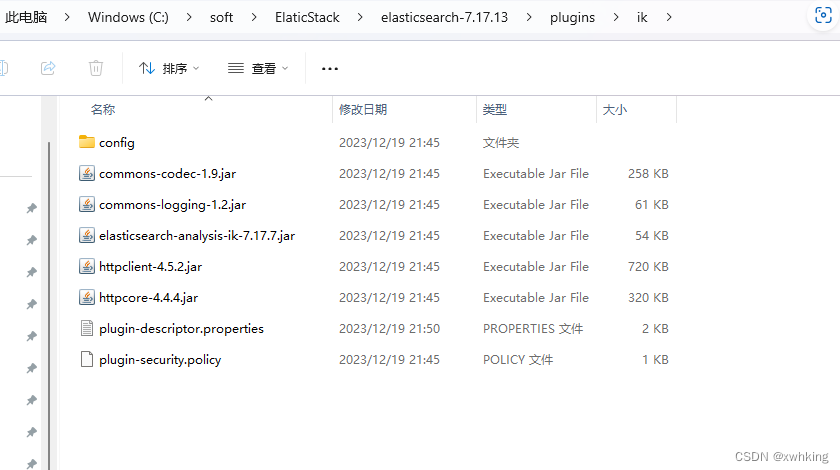Open the config folder icon
The image size is (840, 470).
pos(87,142)
